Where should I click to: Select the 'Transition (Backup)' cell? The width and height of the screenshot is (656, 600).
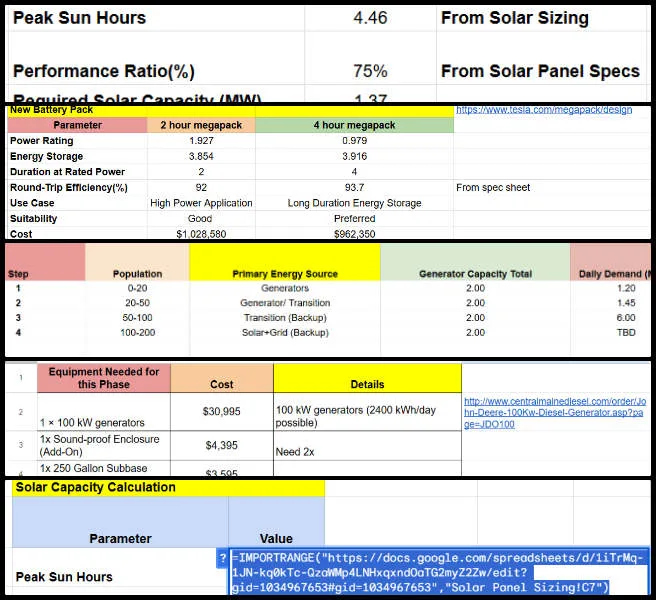(x=285, y=318)
